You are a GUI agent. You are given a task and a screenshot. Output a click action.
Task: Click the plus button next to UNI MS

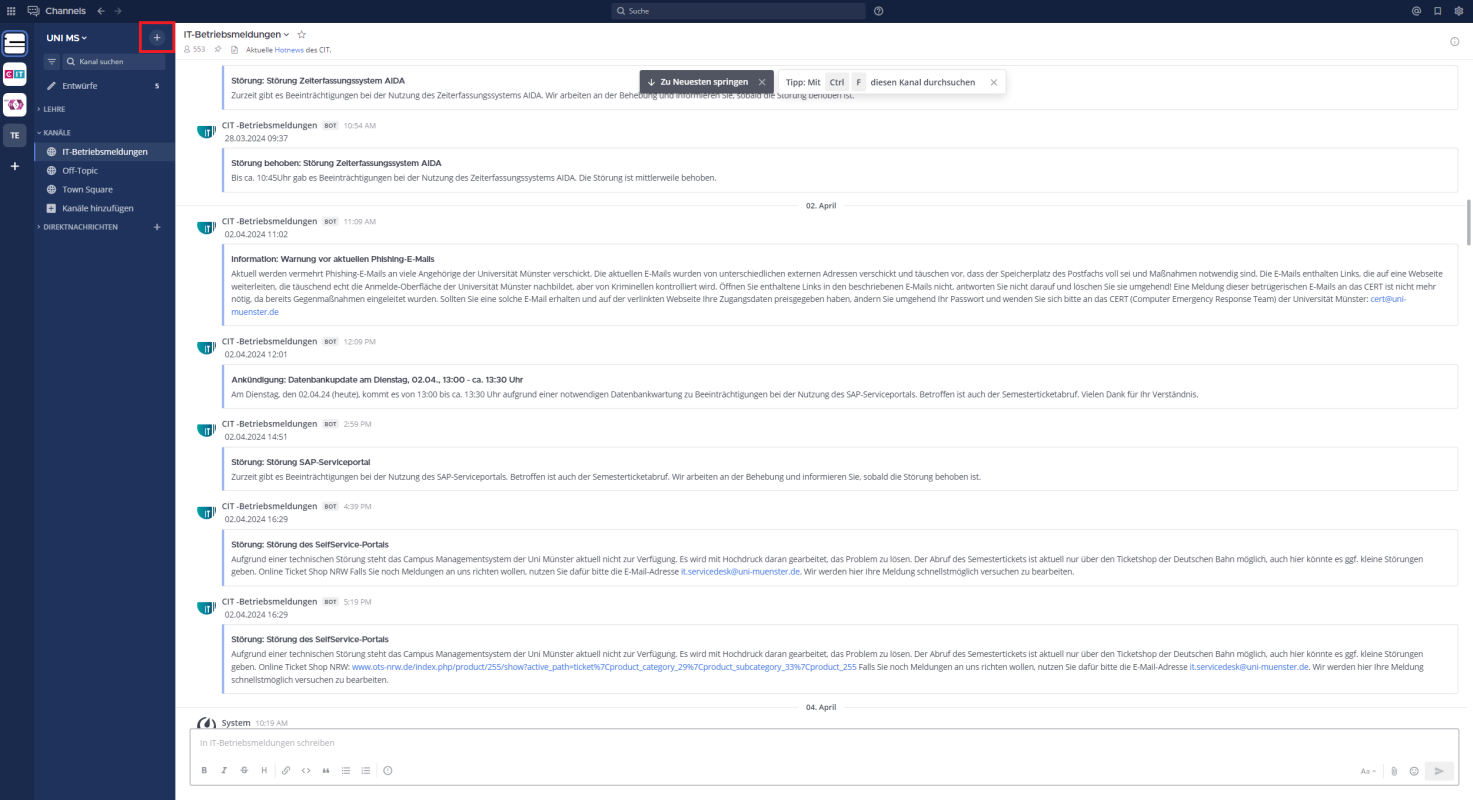(156, 37)
